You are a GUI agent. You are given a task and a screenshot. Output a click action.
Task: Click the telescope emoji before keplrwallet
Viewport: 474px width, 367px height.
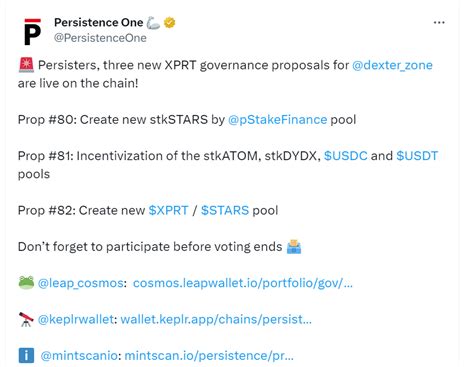pos(26,319)
